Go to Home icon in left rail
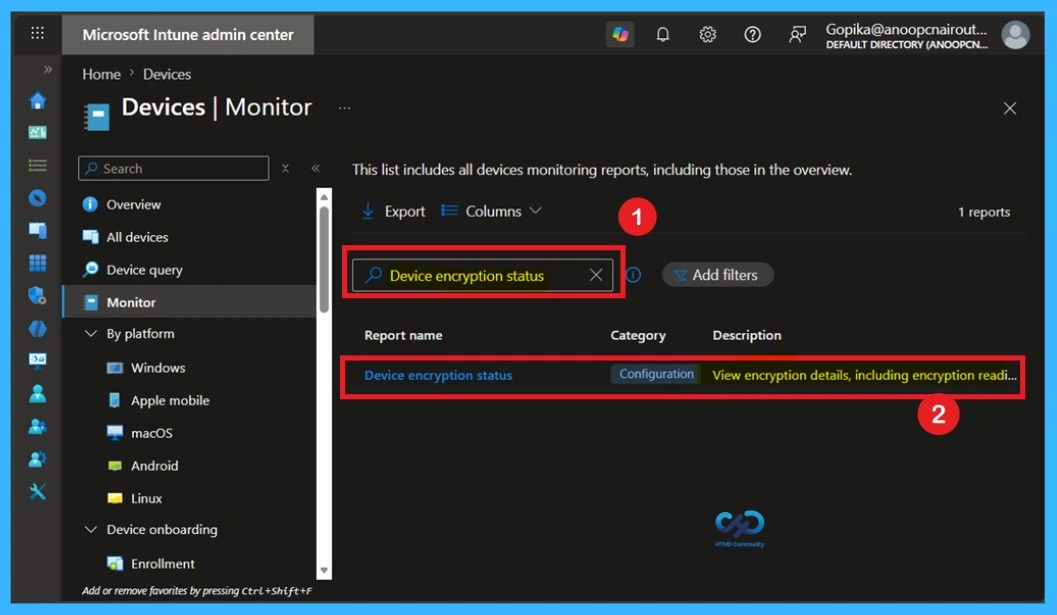Screen dimensions: 1057x615 (x=38, y=100)
